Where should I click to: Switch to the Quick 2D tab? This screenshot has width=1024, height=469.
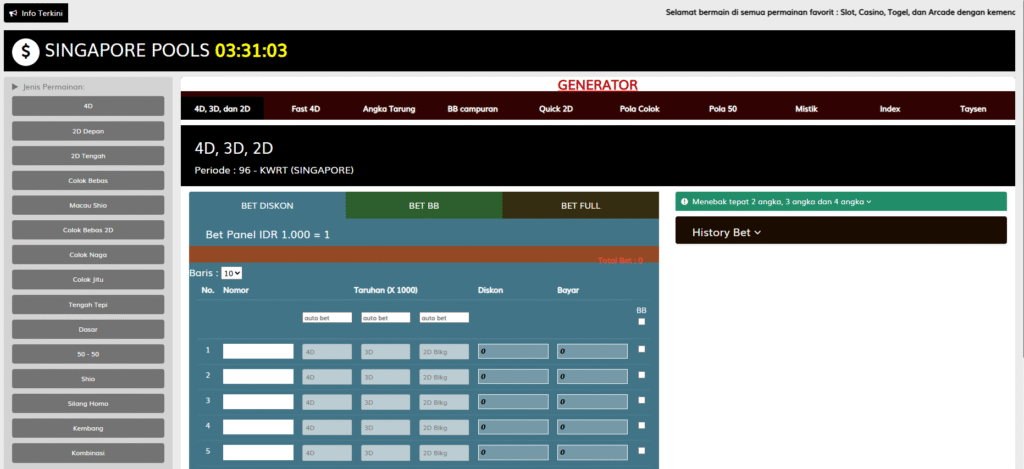point(556,109)
